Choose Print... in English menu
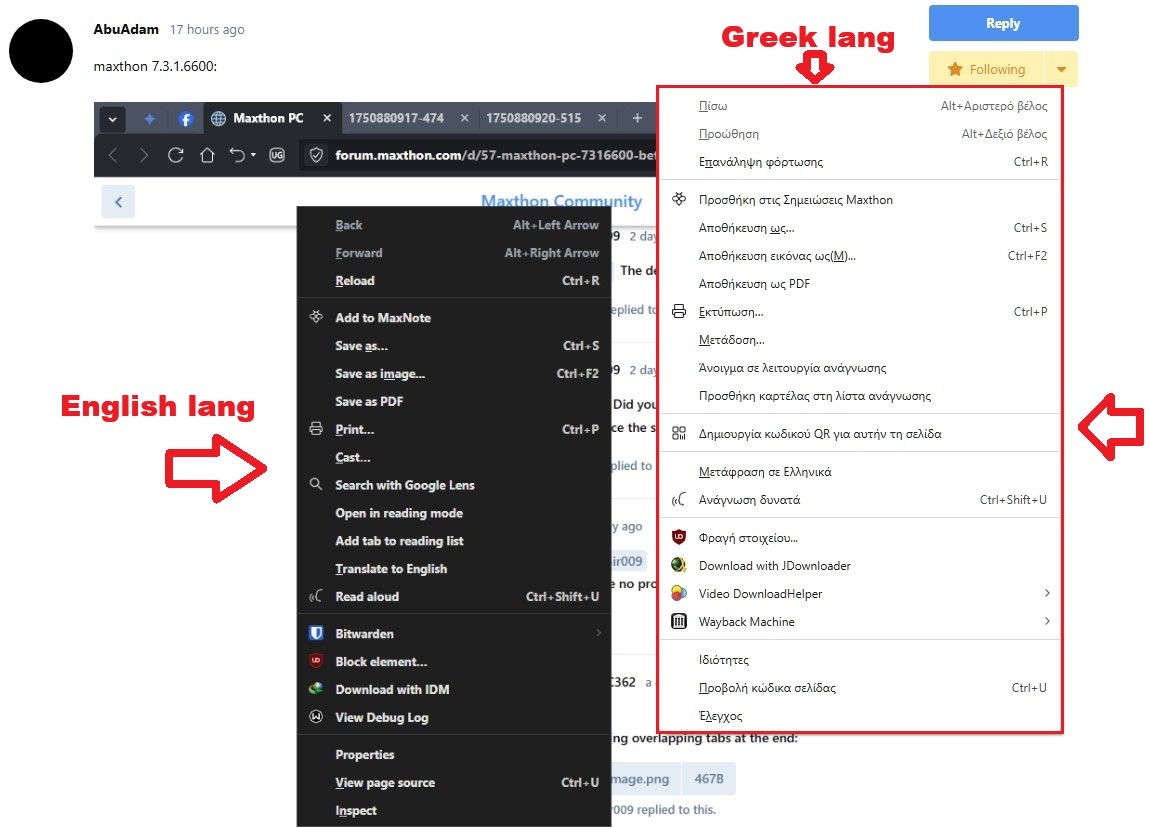 click(454, 429)
